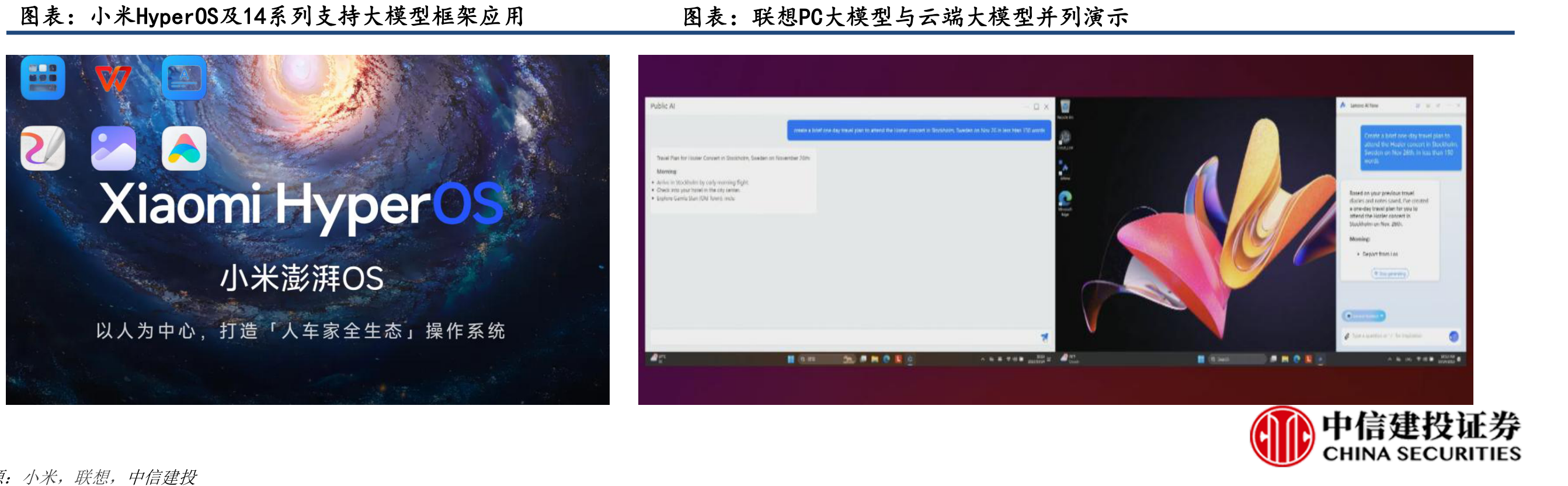Click the Lenovo AI Now logo
Image resolution: width=1568 pixels, height=486 pixels.
point(1343,105)
